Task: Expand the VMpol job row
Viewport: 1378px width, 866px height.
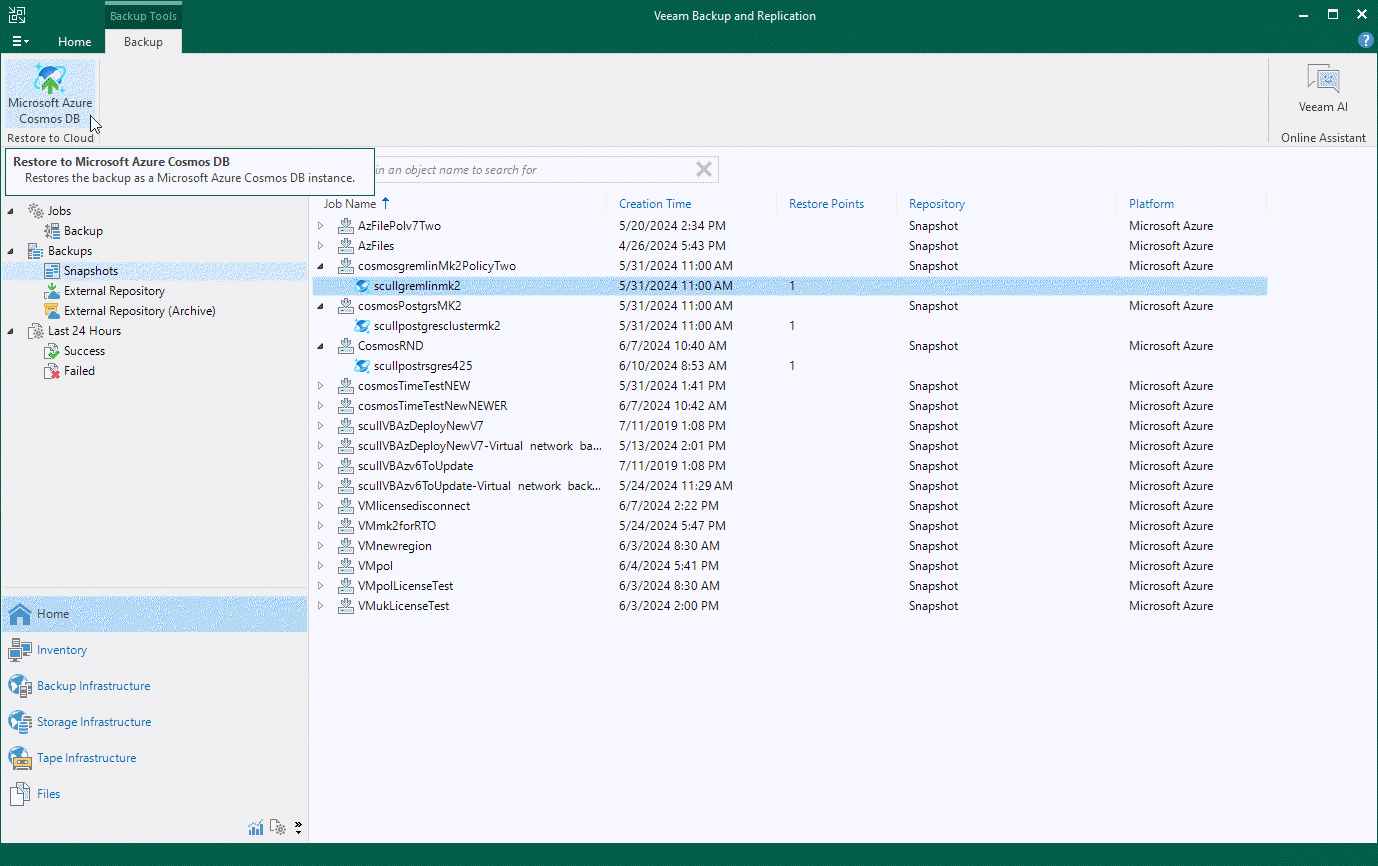Action: tap(321, 566)
